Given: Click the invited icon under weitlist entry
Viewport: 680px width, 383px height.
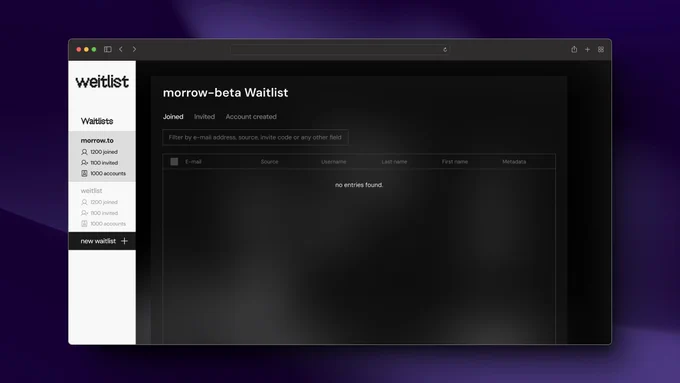Looking at the screenshot, I should click(84, 213).
